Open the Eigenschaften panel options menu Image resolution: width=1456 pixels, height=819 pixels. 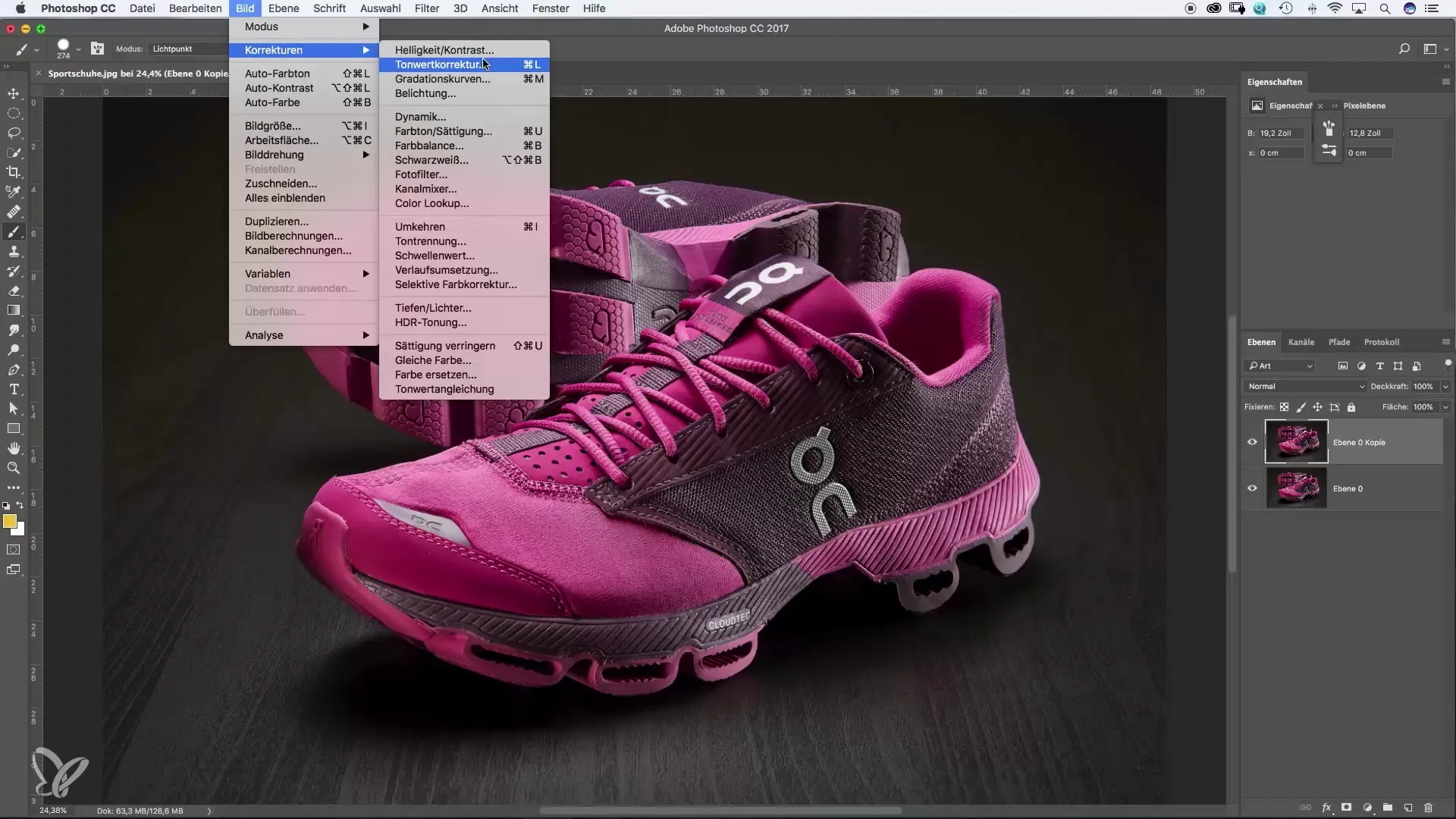1445,81
